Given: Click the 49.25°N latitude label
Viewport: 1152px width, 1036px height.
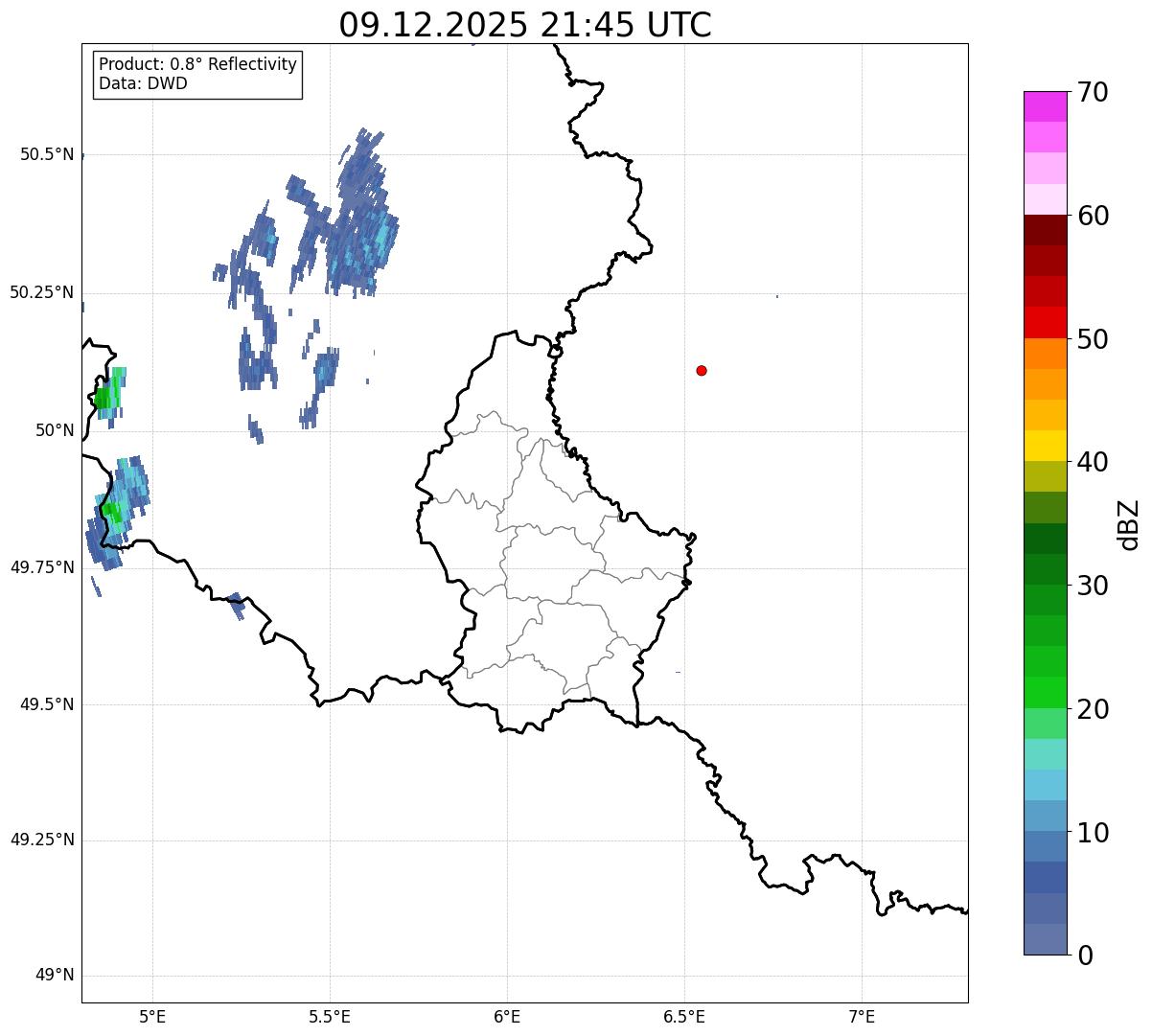Looking at the screenshot, I should [x=41, y=840].
